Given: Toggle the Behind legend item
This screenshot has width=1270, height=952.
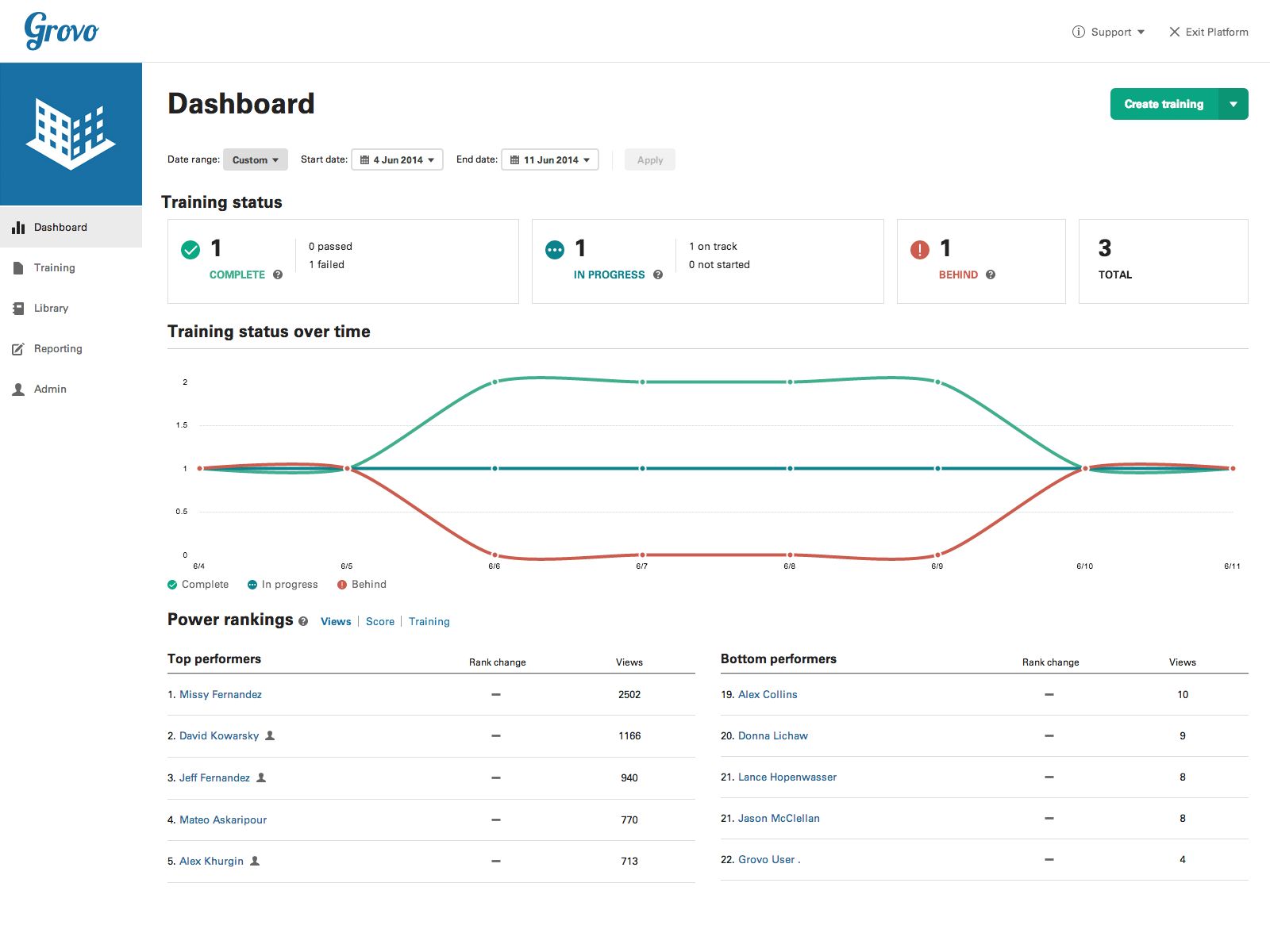Looking at the screenshot, I should 362,585.
